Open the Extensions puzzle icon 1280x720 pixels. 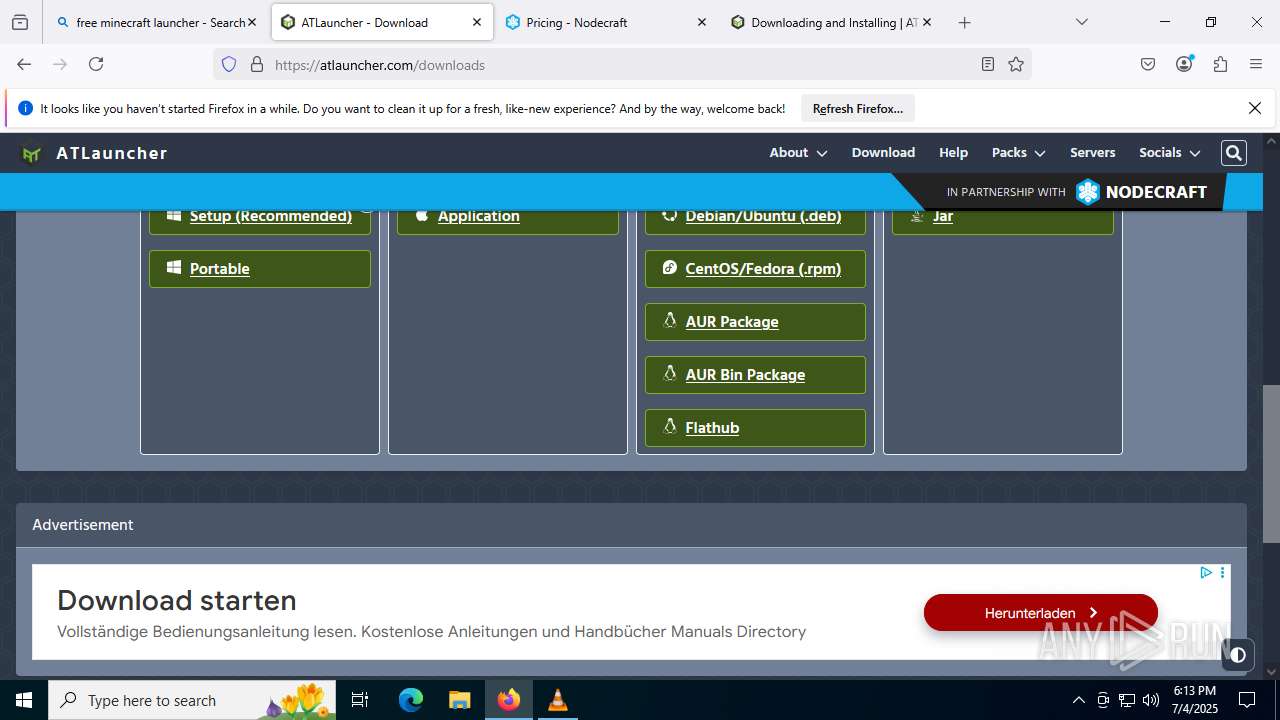coord(1220,64)
